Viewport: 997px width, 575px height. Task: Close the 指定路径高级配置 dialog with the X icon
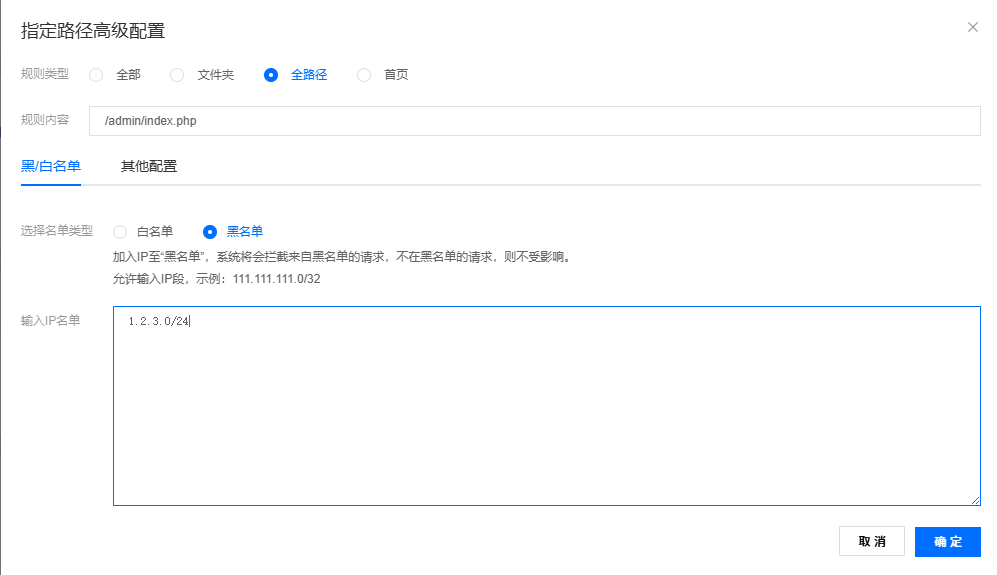(x=972, y=27)
